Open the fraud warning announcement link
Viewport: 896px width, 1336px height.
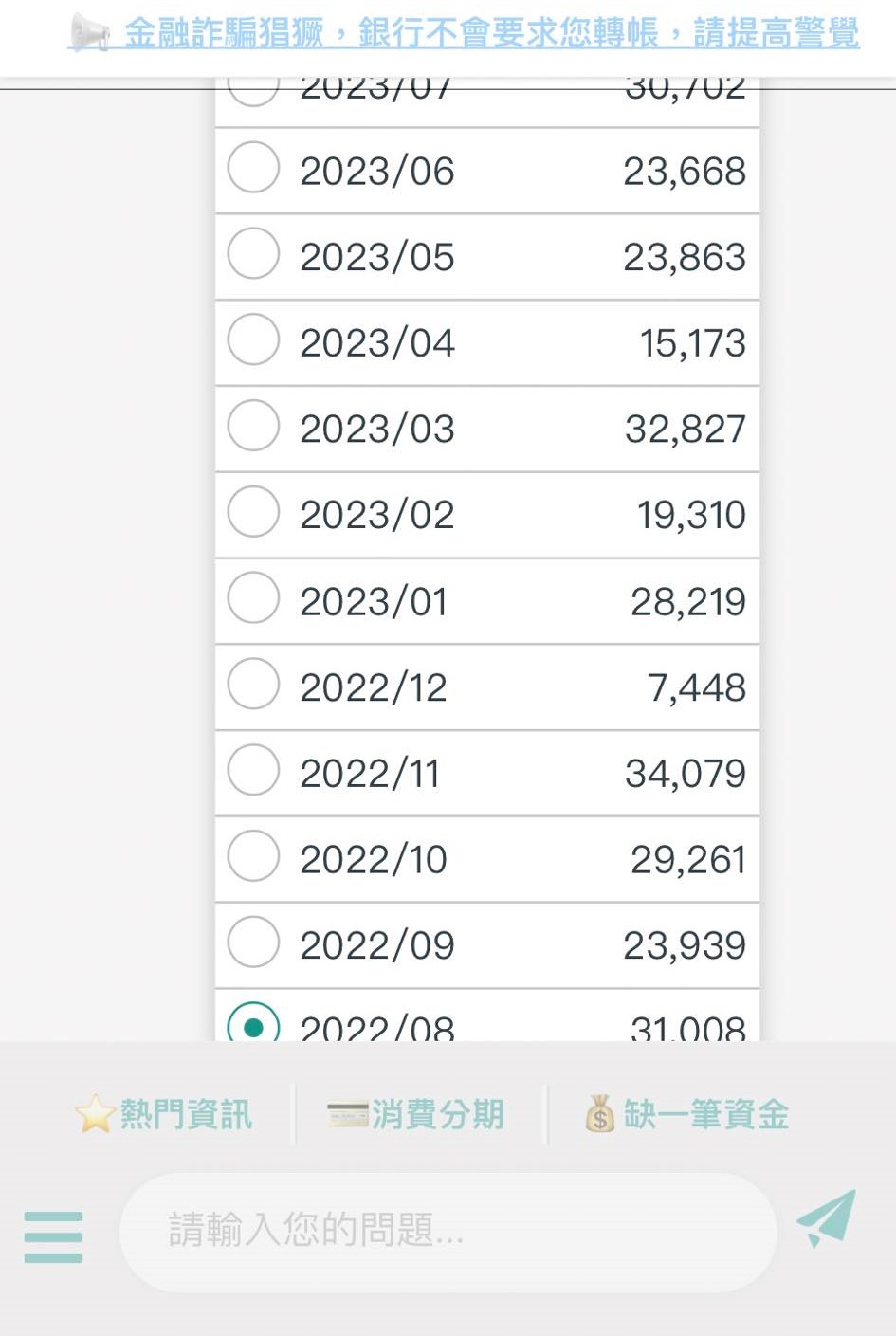[491, 33]
